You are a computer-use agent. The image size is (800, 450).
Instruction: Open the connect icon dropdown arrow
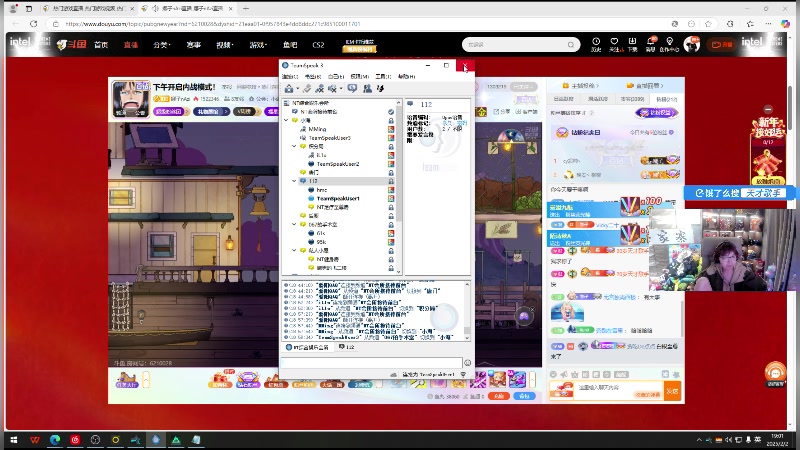297,89
